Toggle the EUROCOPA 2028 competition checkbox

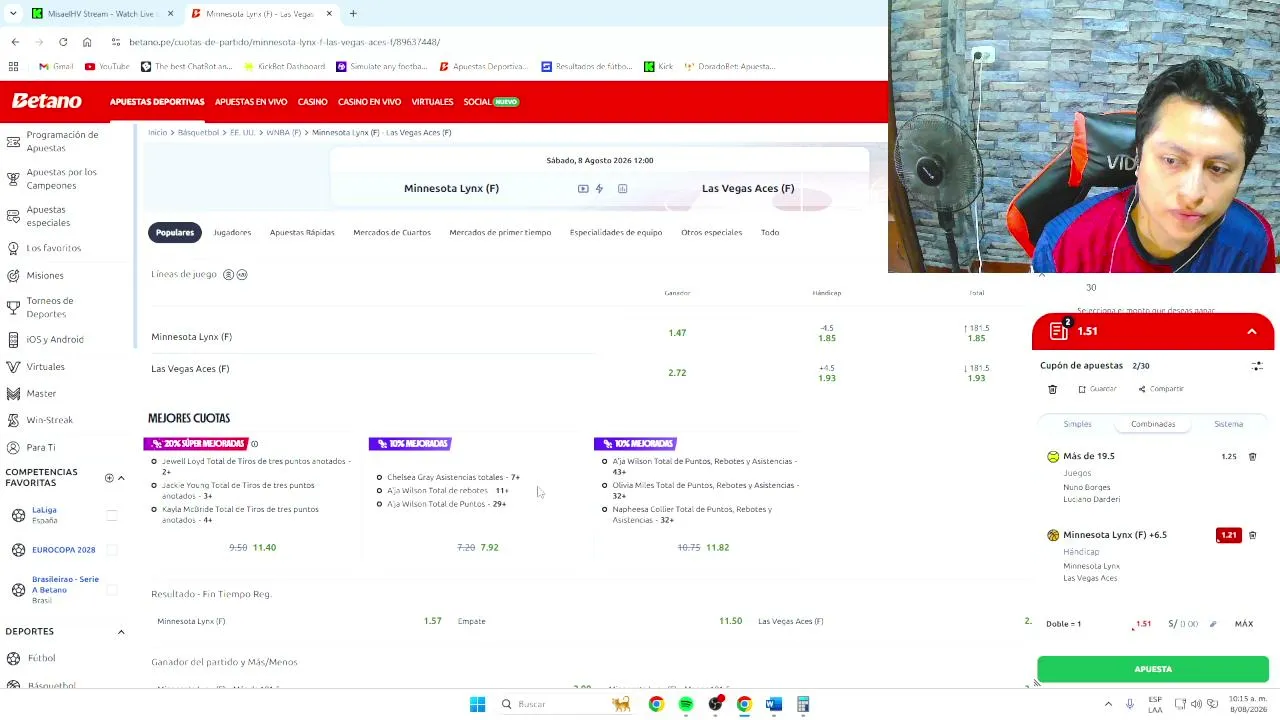point(112,550)
